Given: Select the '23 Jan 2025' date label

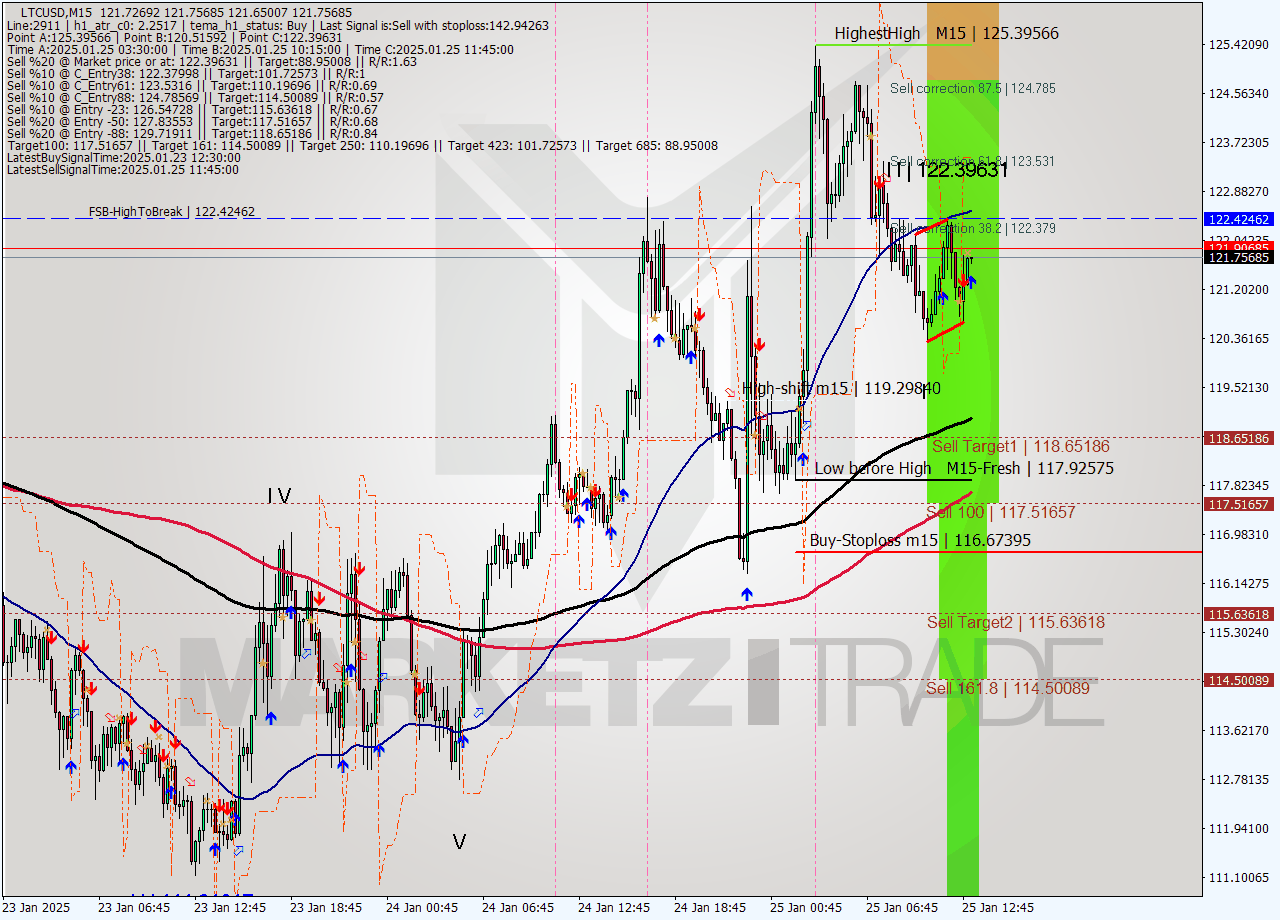Looking at the screenshot, I should pyautogui.click(x=37, y=908).
